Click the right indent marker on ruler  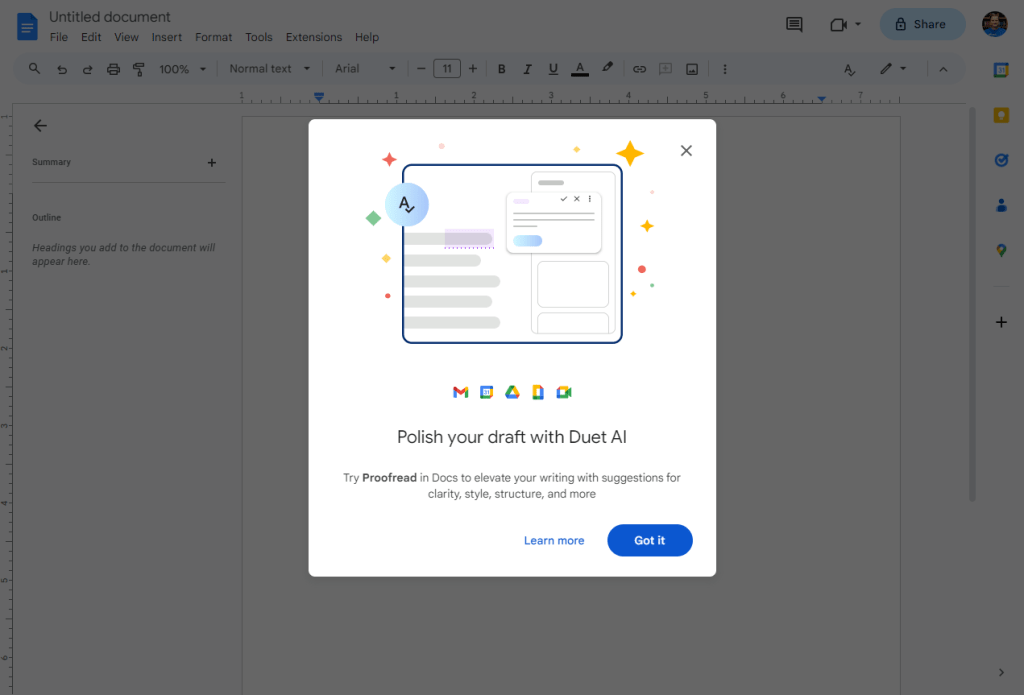pos(822,99)
